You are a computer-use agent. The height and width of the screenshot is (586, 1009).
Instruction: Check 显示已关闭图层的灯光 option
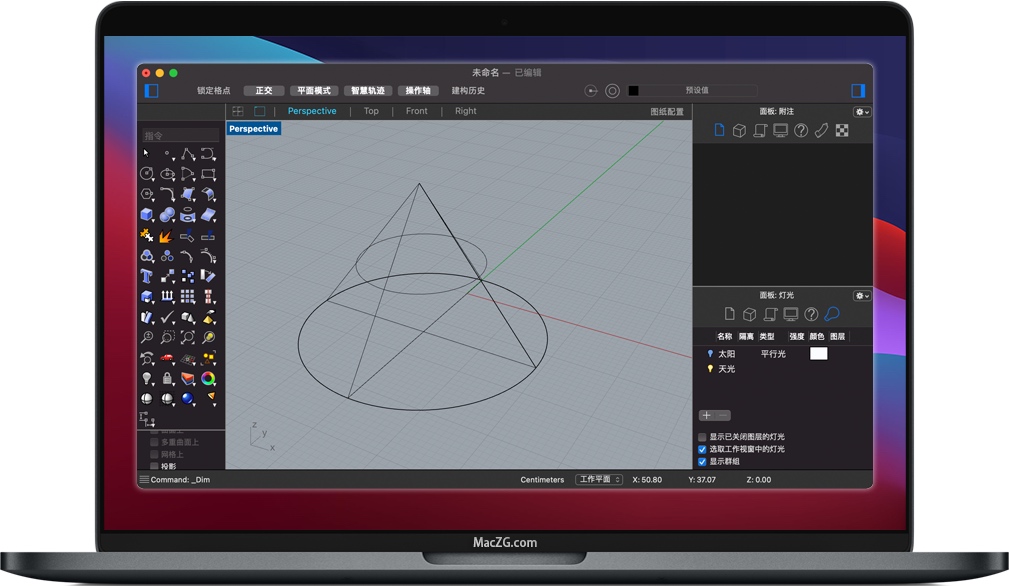pyautogui.click(x=700, y=437)
